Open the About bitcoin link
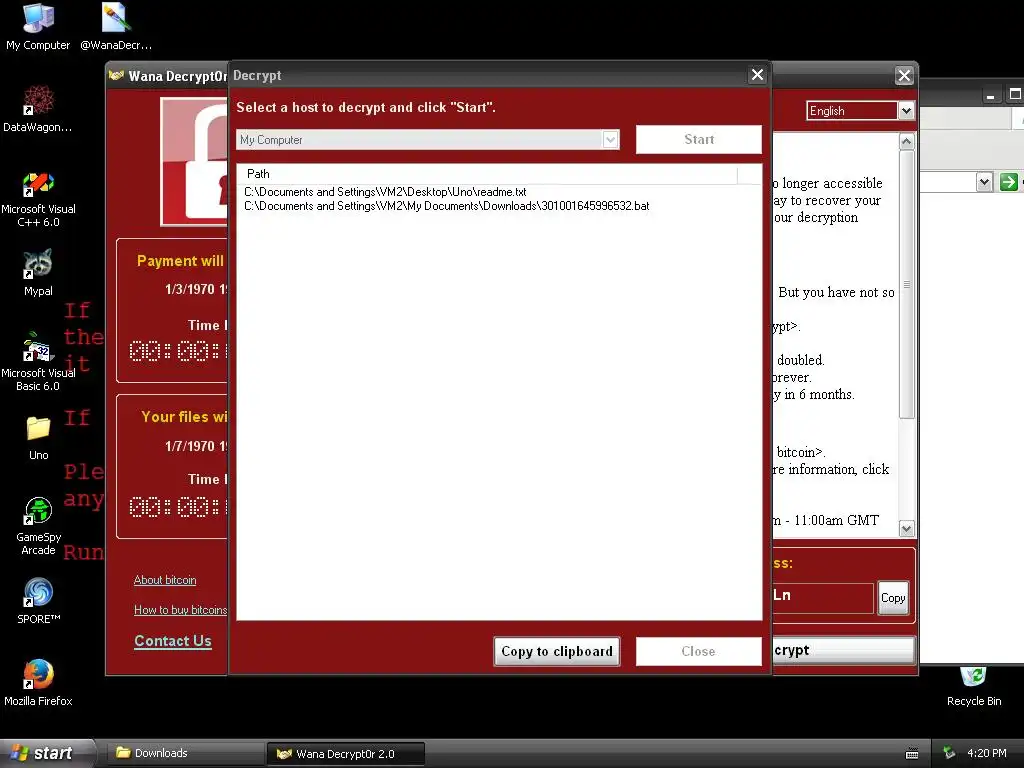The height and width of the screenshot is (768, 1024). (x=165, y=580)
